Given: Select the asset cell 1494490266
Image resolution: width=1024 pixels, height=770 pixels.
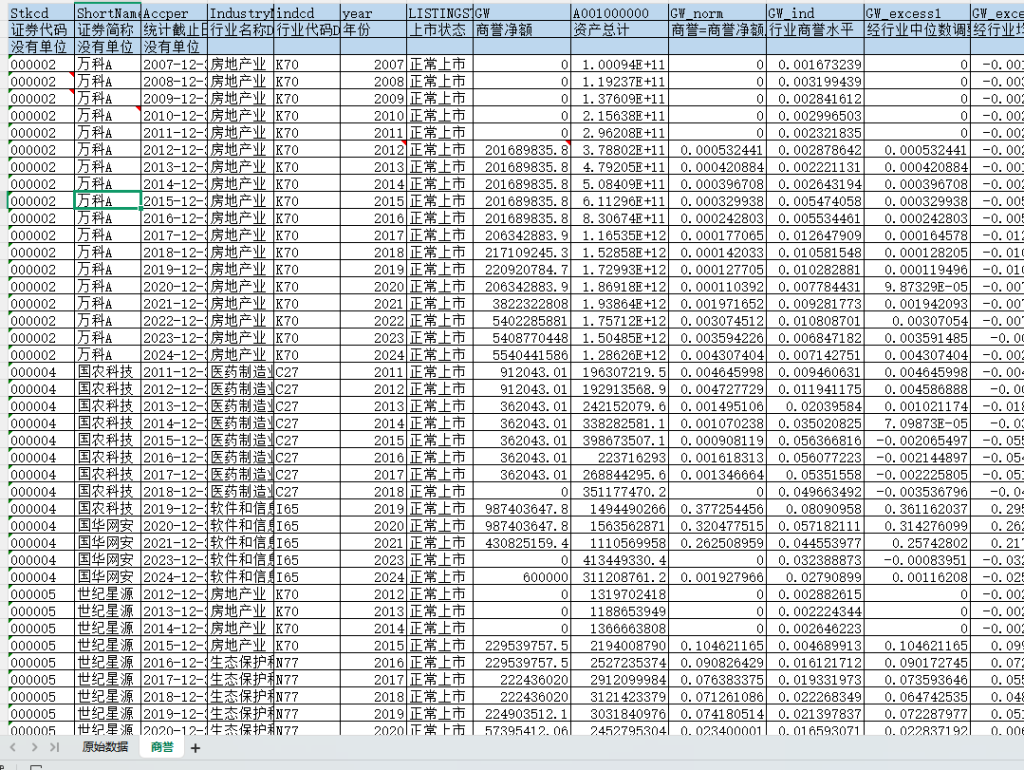Looking at the screenshot, I should pyautogui.click(x=620, y=508).
